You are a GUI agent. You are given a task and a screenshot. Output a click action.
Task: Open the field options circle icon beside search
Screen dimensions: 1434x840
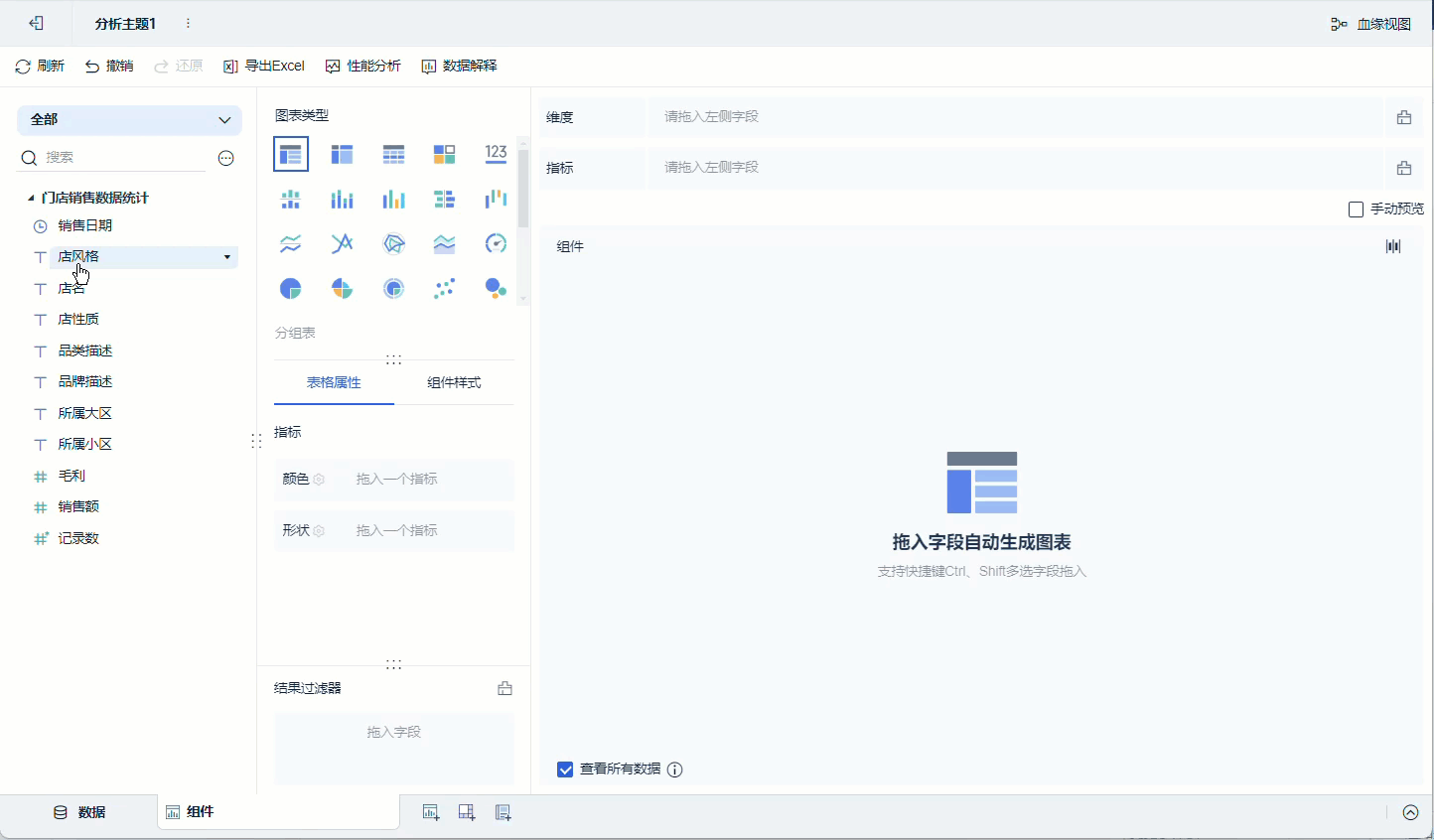pyautogui.click(x=226, y=158)
